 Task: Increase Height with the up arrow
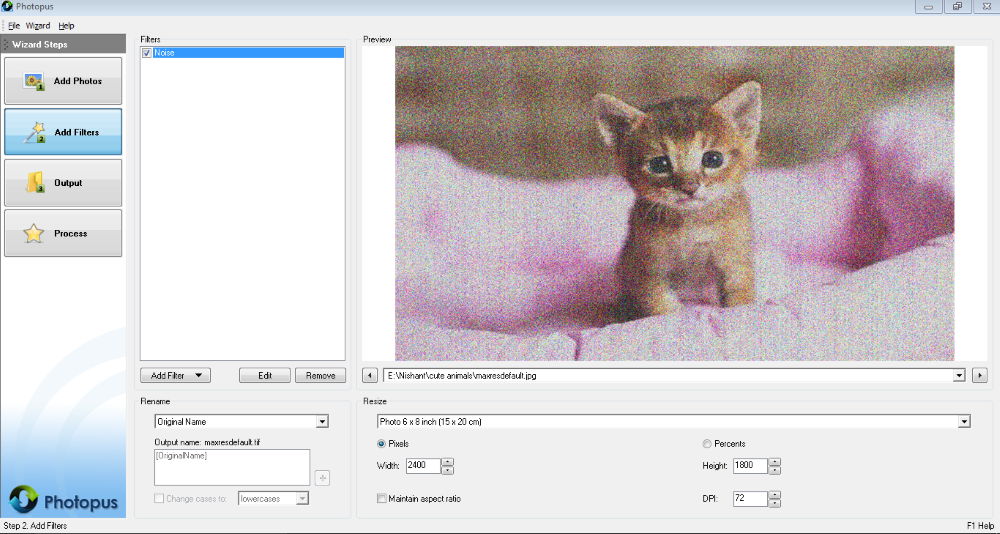click(775, 462)
